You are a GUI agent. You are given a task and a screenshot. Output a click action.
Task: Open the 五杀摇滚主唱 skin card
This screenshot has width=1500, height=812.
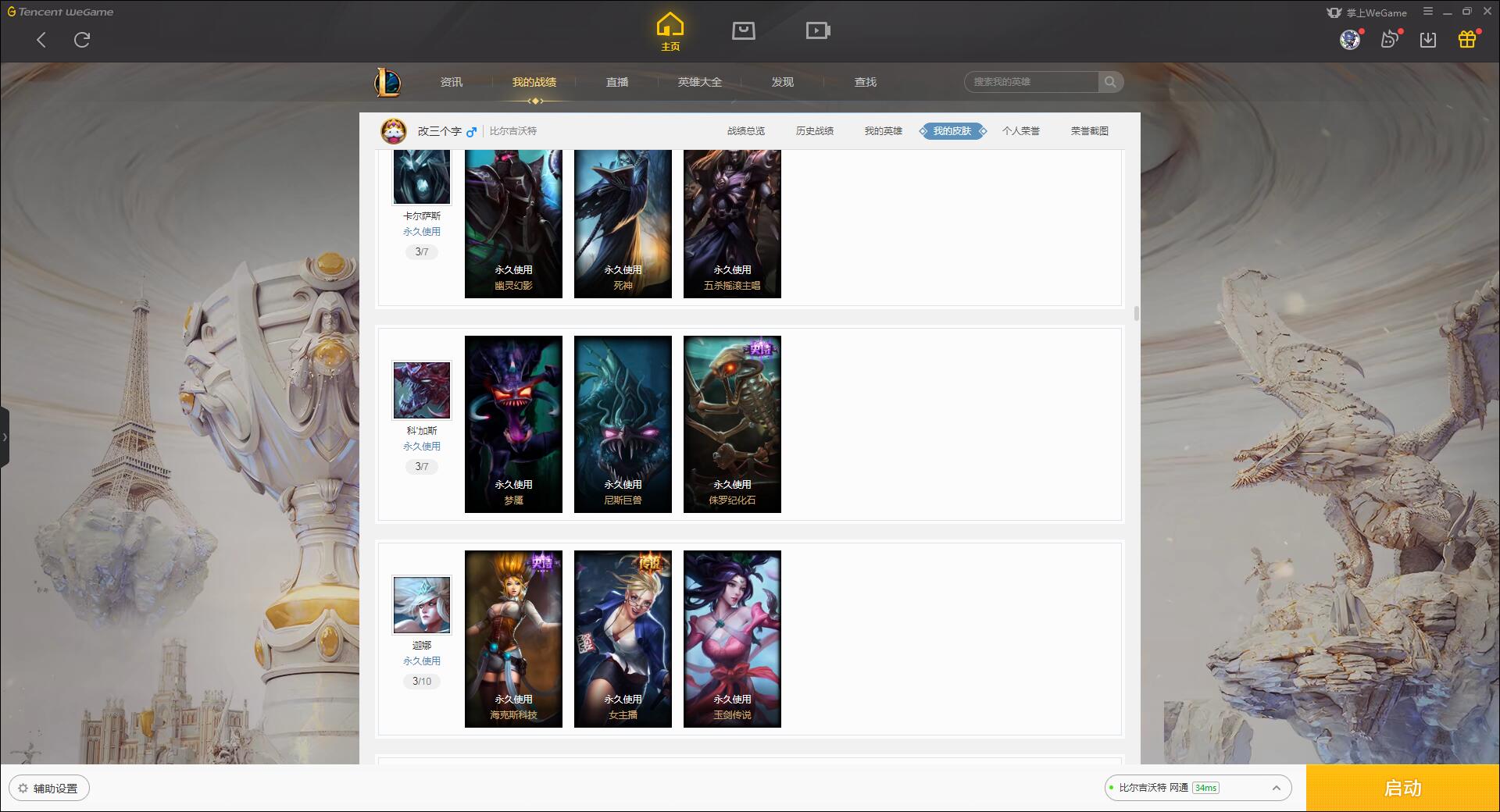click(732, 224)
